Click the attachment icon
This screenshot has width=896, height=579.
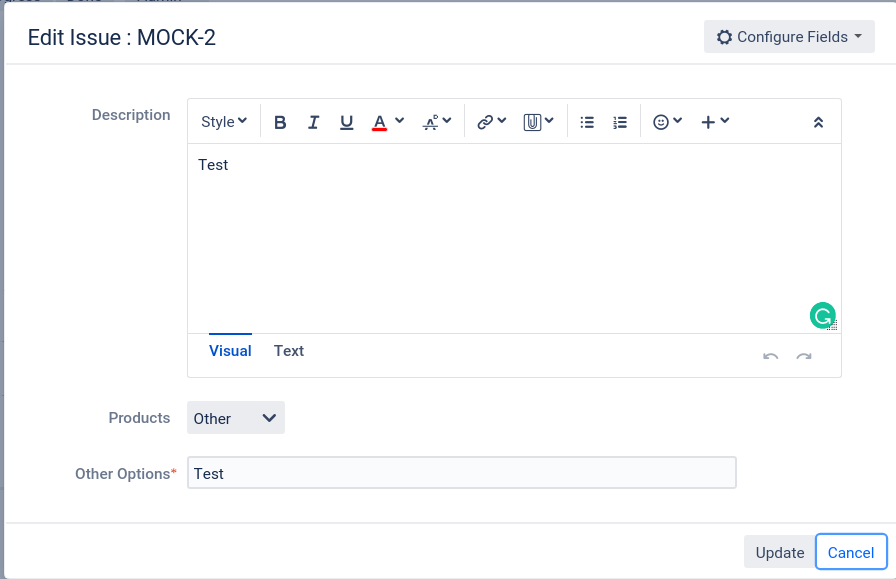pyautogui.click(x=532, y=122)
